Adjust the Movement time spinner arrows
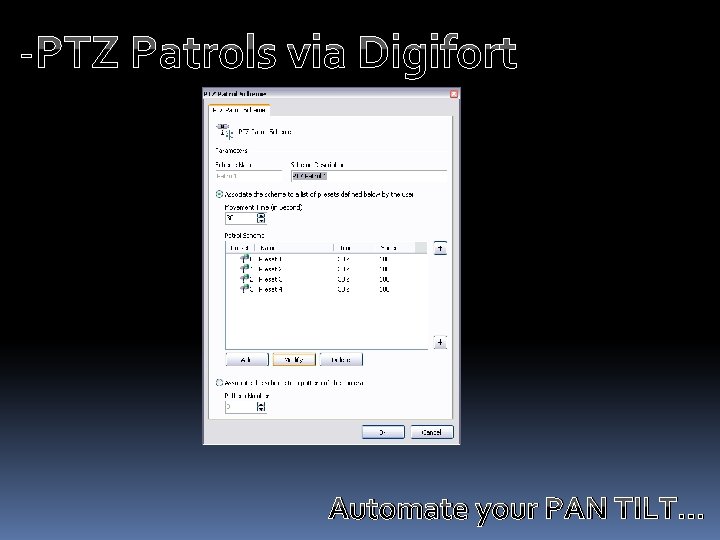This screenshot has height=540, width=720. coord(261,218)
